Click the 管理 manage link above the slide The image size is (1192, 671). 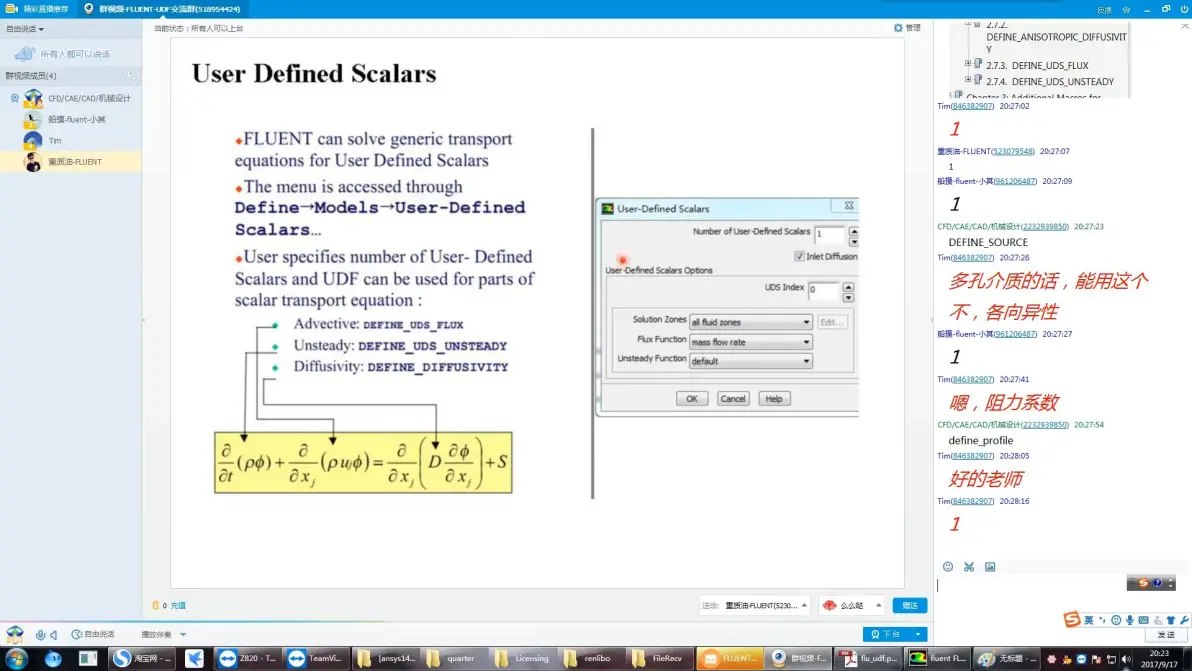click(912, 28)
